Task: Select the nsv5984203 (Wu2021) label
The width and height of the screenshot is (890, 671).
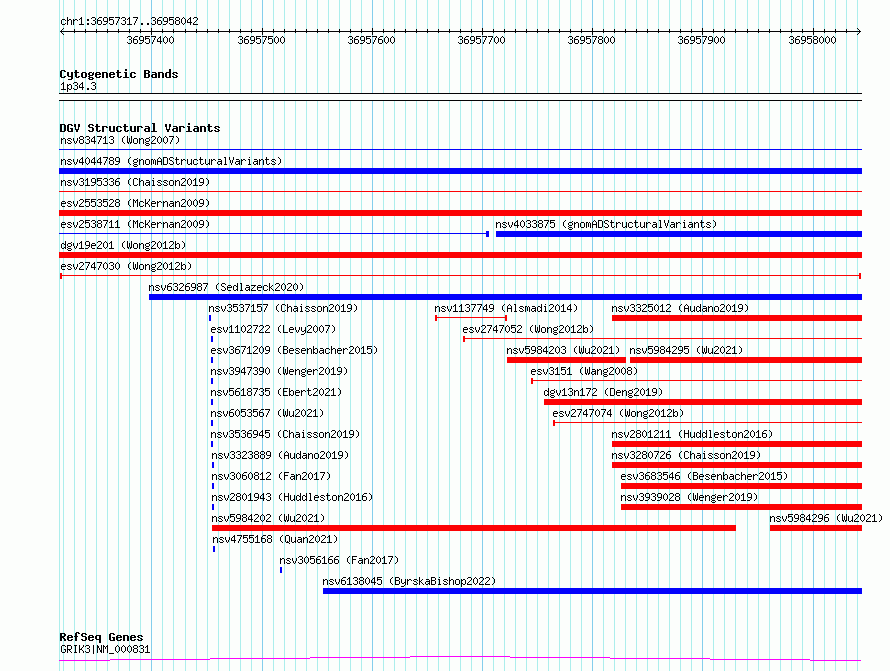Action: [563, 350]
